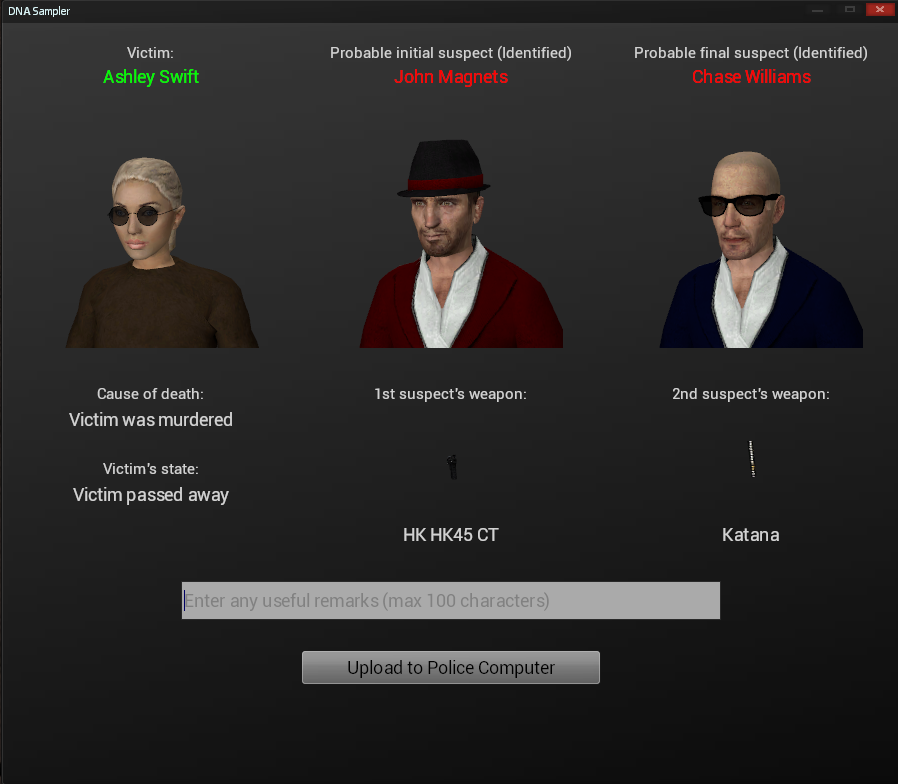898x784 pixels.
Task: Click the Katana weapon icon
Action: [x=751, y=459]
